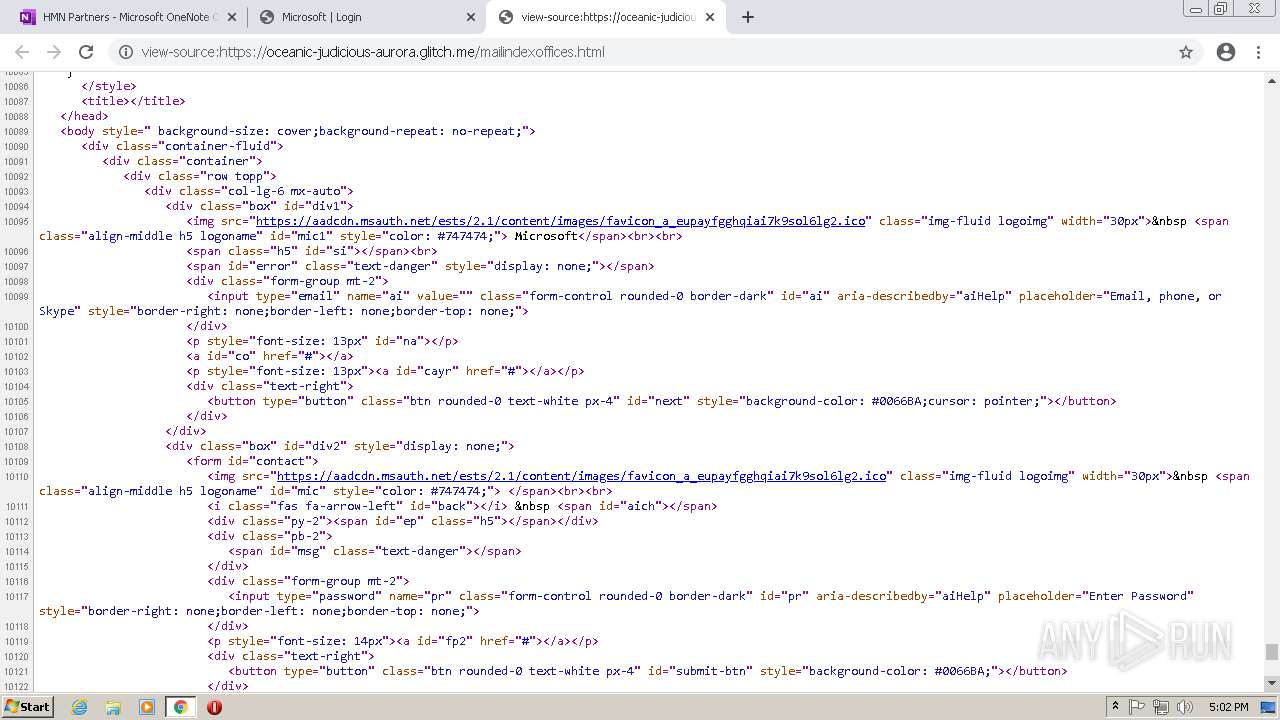Click the div id "div2" source line

(x=340, y=446)
